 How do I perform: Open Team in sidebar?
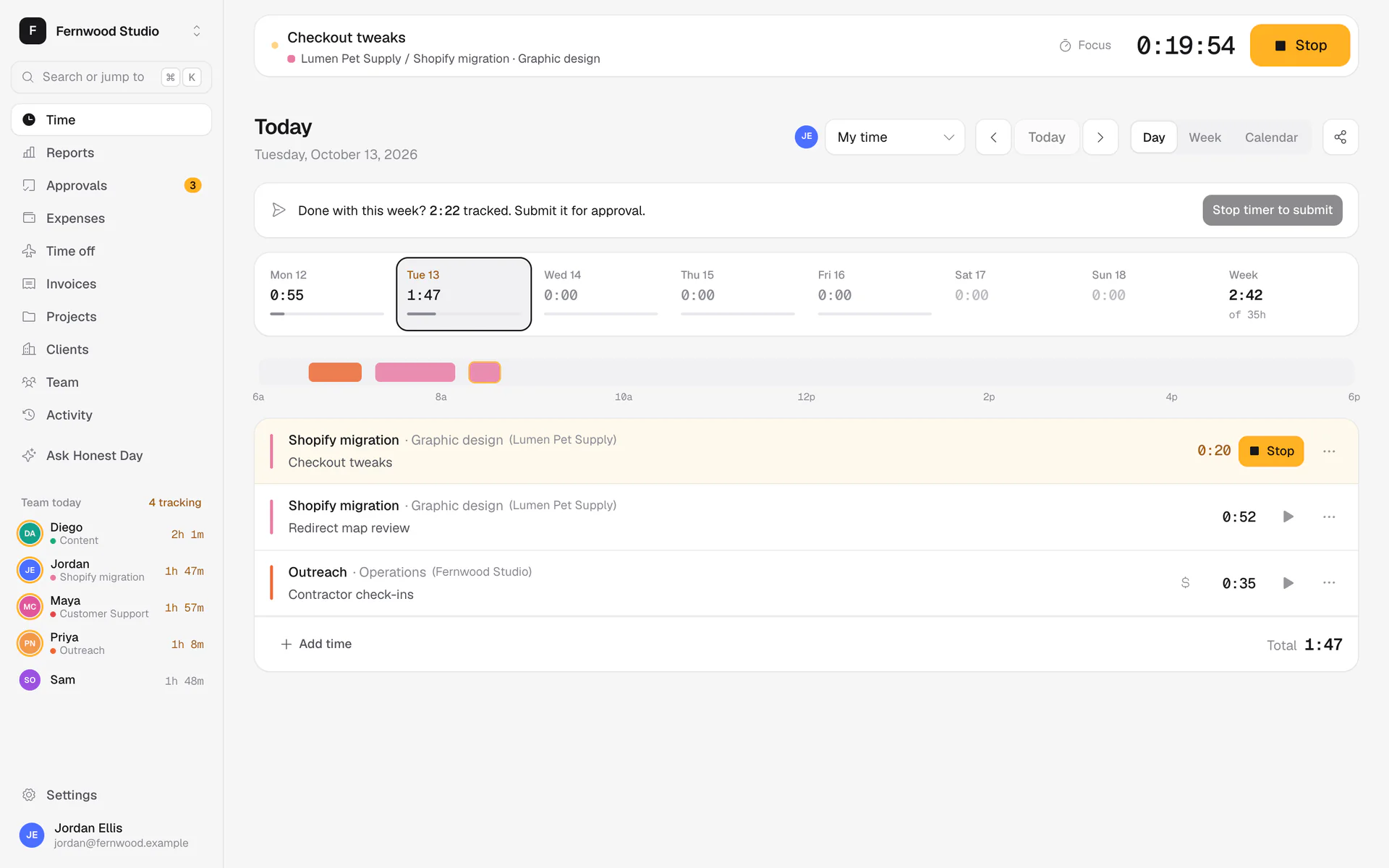click(111, 383)
